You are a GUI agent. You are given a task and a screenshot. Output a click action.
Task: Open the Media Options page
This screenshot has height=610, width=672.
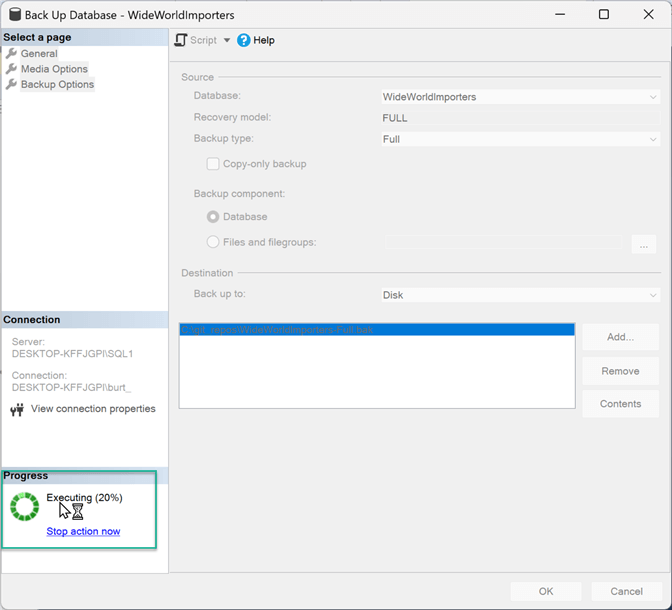(x=54, y=69)
